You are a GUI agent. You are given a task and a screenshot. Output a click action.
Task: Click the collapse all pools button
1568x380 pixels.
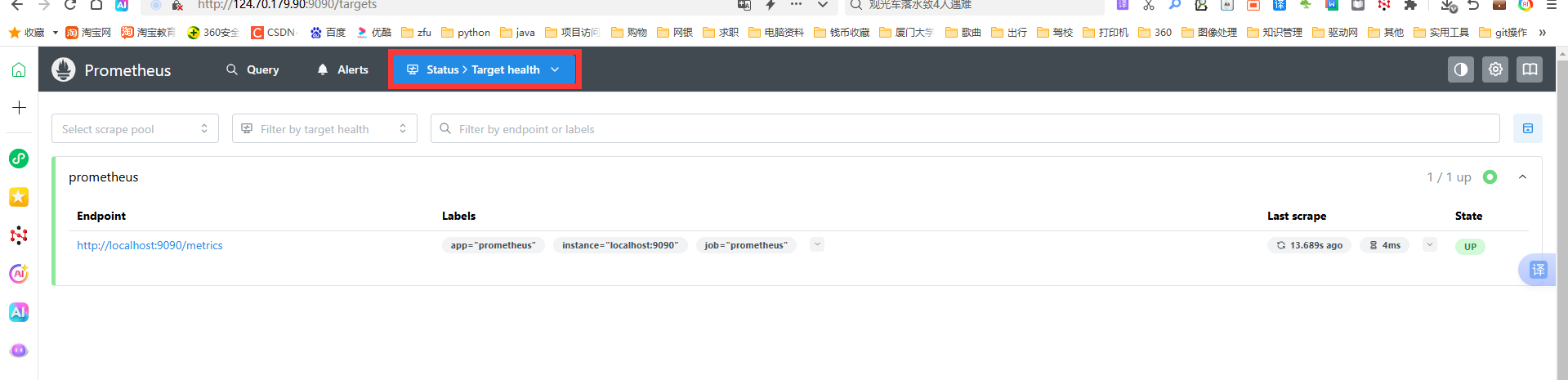[1527, 128]
